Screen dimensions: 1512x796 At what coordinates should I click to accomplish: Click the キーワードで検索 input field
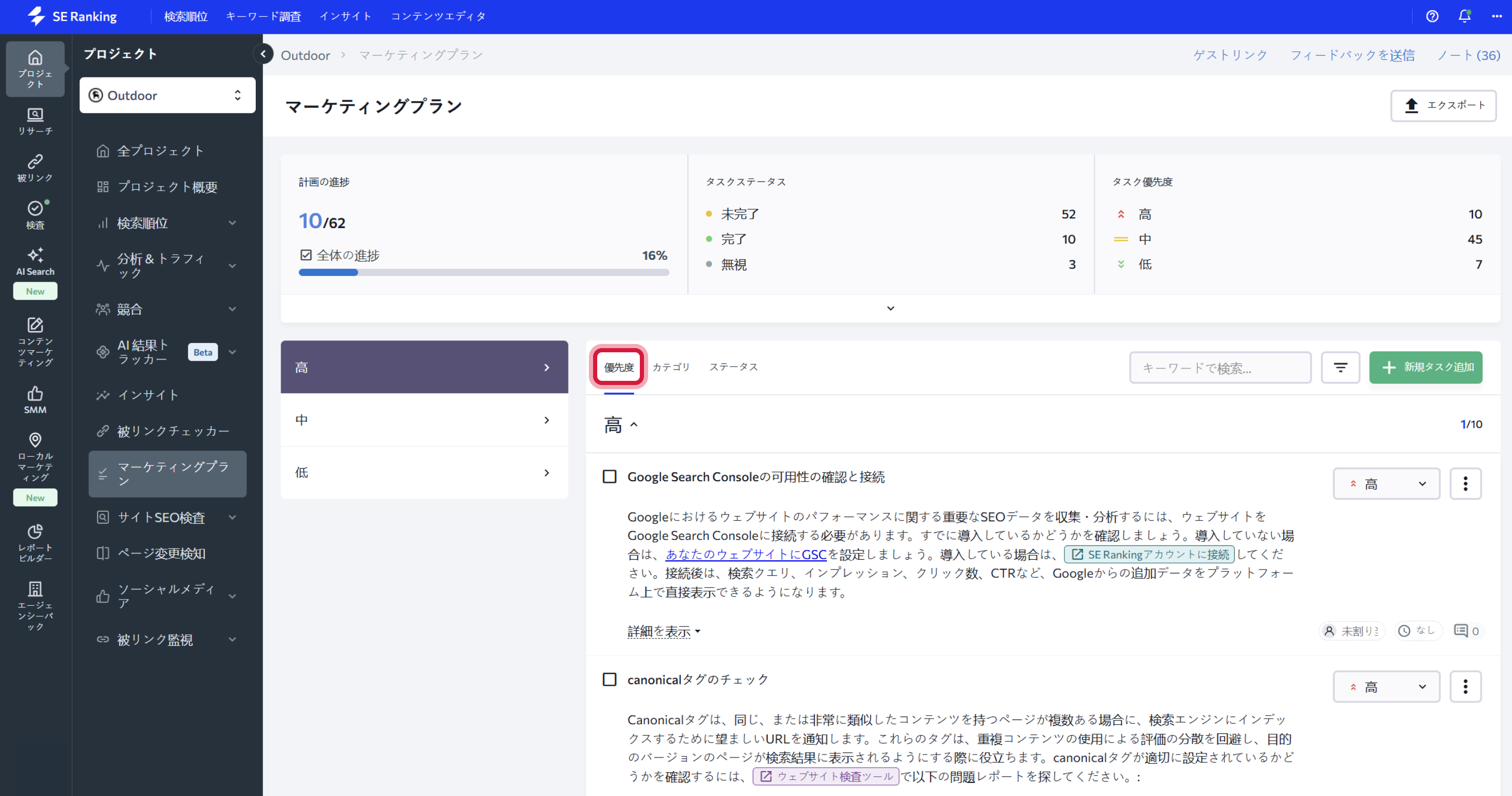click(x=1221, y=367)
